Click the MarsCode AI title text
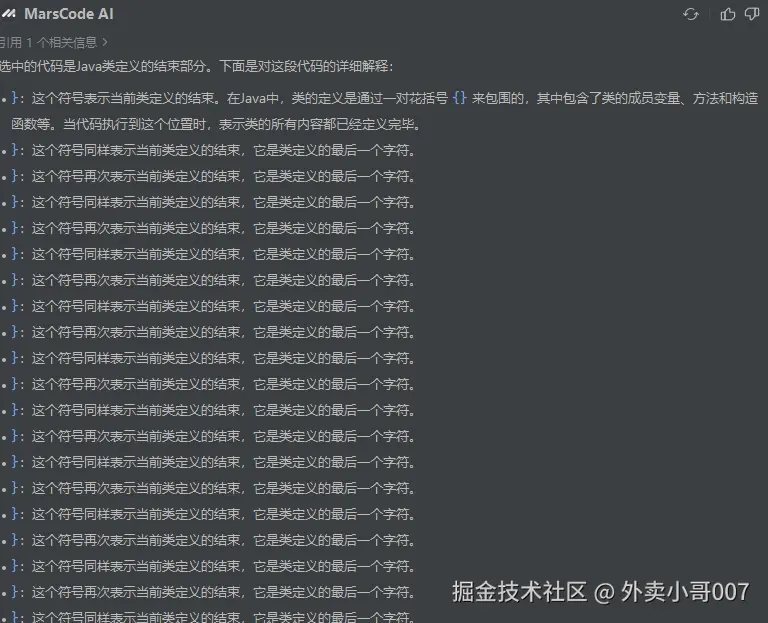 [x=69, y=14]
